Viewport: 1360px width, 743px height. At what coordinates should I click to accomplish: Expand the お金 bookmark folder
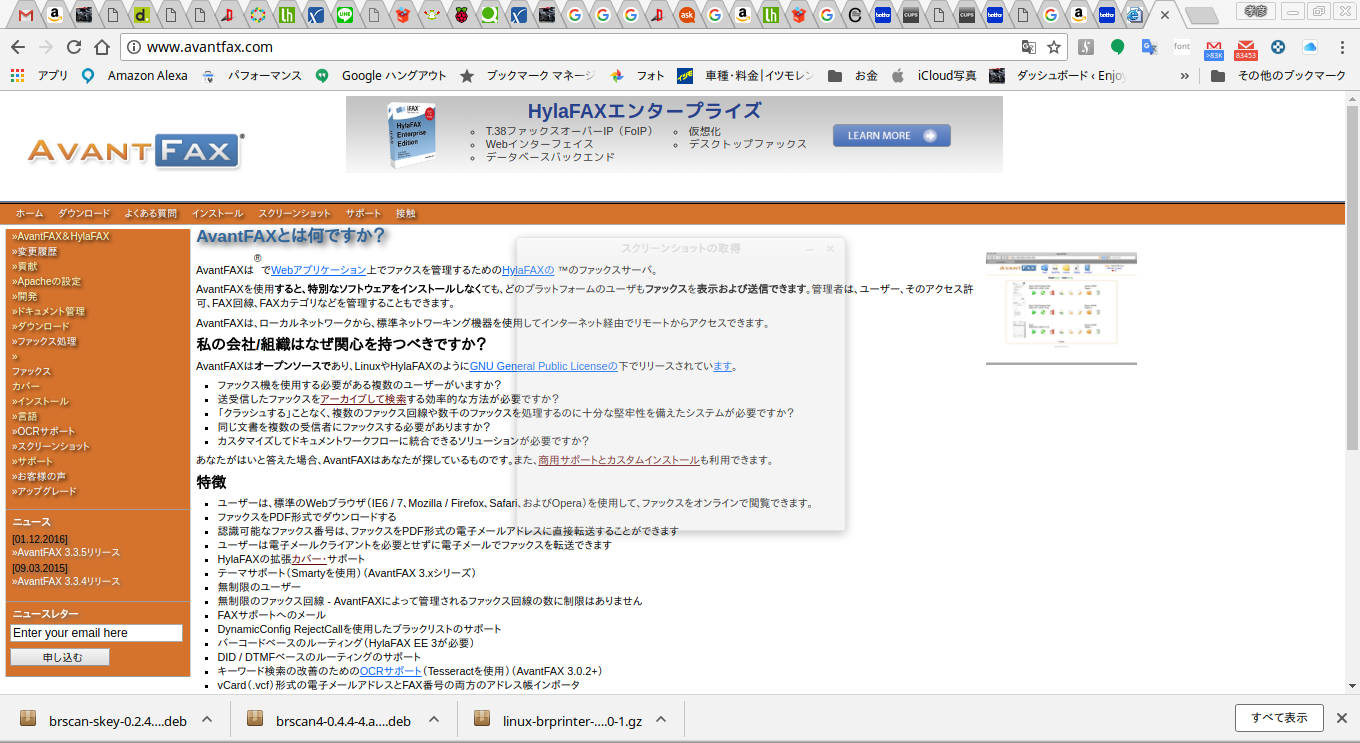pos(853,75)
